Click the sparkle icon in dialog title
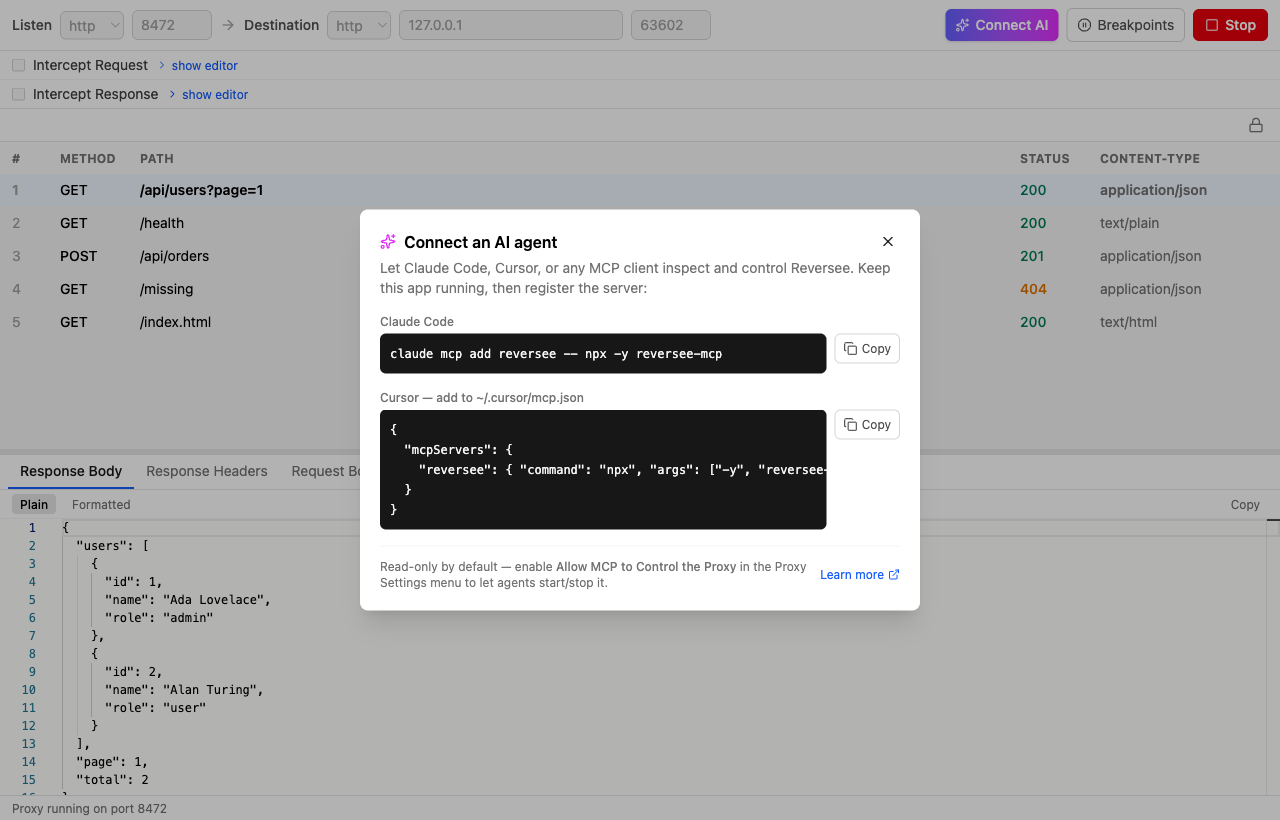Image resolution: width=1280 pixels, height=820 pixels. pos(388,242)
